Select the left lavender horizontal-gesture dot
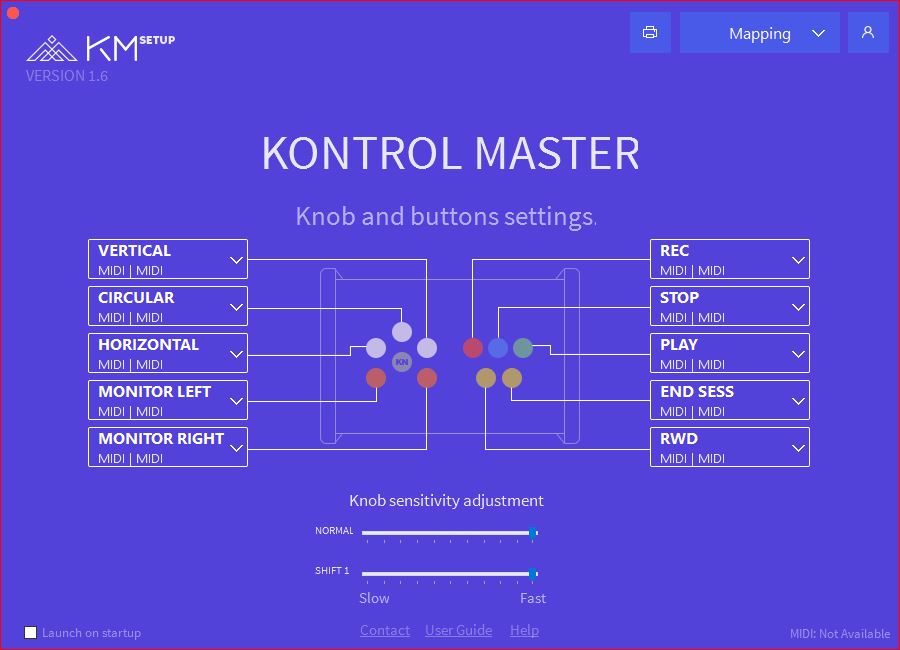Screen dimensions: 900x650 click(376, 347)
